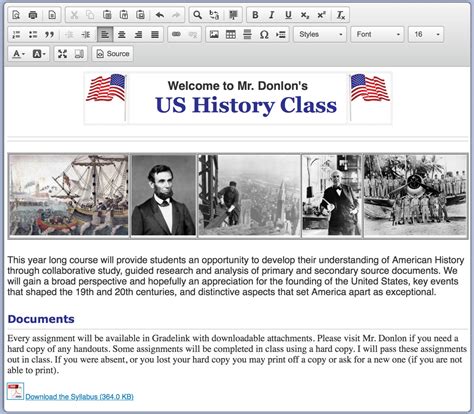Image resolution: width=474 pixels, height=414 pixels.
Task: Toggle bold formatting
Action: point(255,15)
